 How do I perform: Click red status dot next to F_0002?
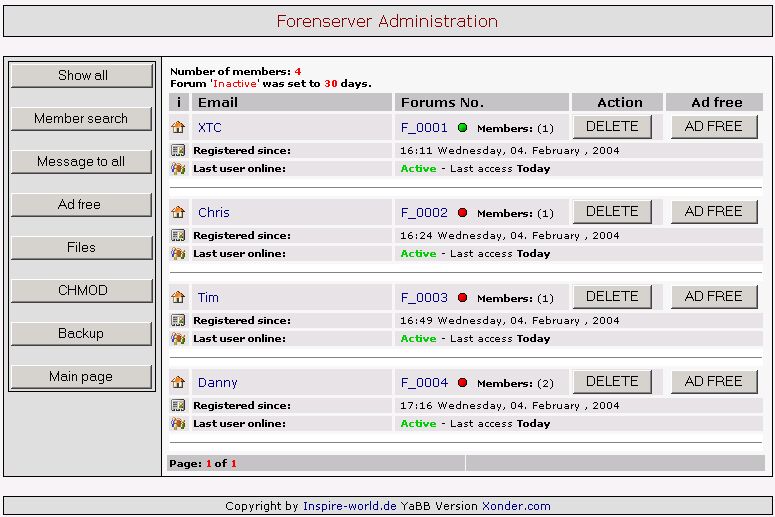click(x=463, y=213)
